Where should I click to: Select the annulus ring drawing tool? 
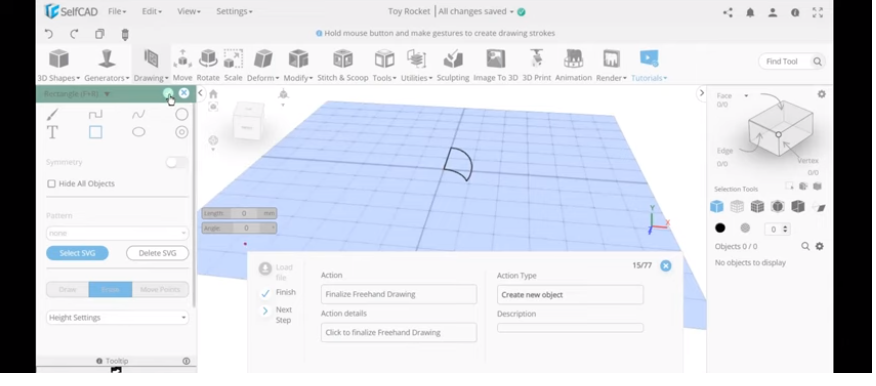[182, 132]
